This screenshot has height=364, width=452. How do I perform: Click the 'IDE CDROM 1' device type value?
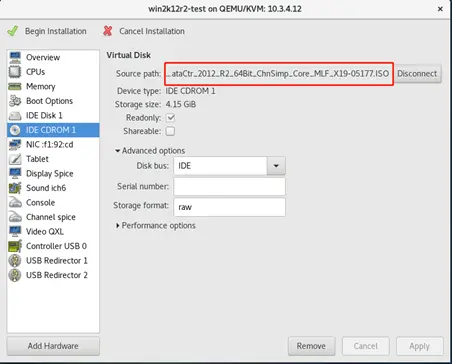(190, 91)
